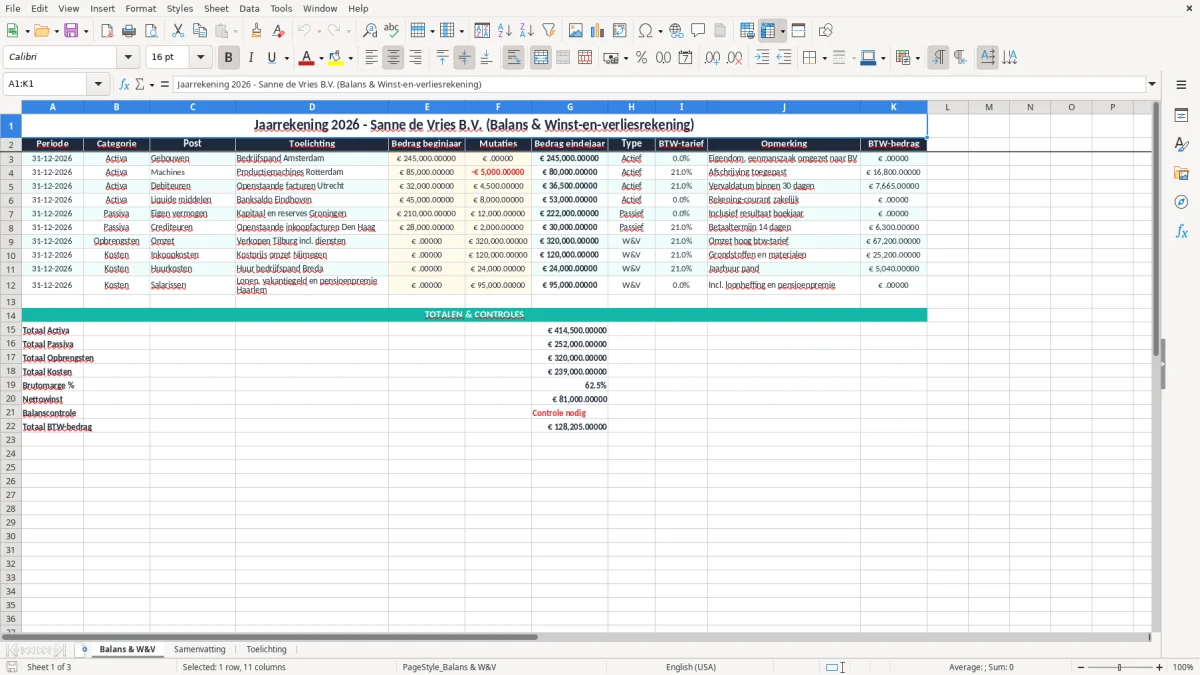
Task: Insert a chart
Action: pyautogui.click(x=598, y=31)
